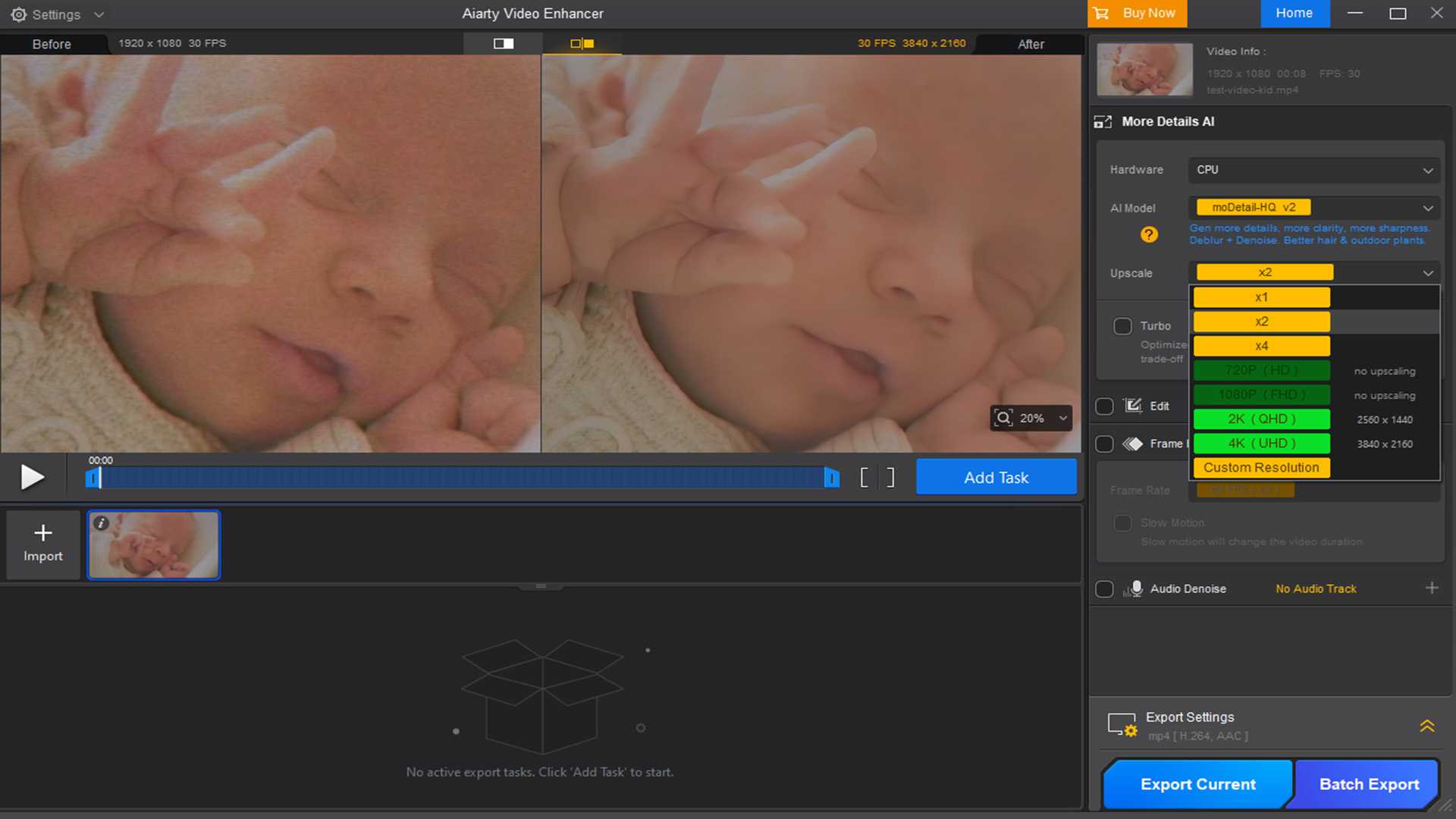Enable the Turbo checkbox
Viewport: 1456px width, 819px height.
pos(1122,326)
